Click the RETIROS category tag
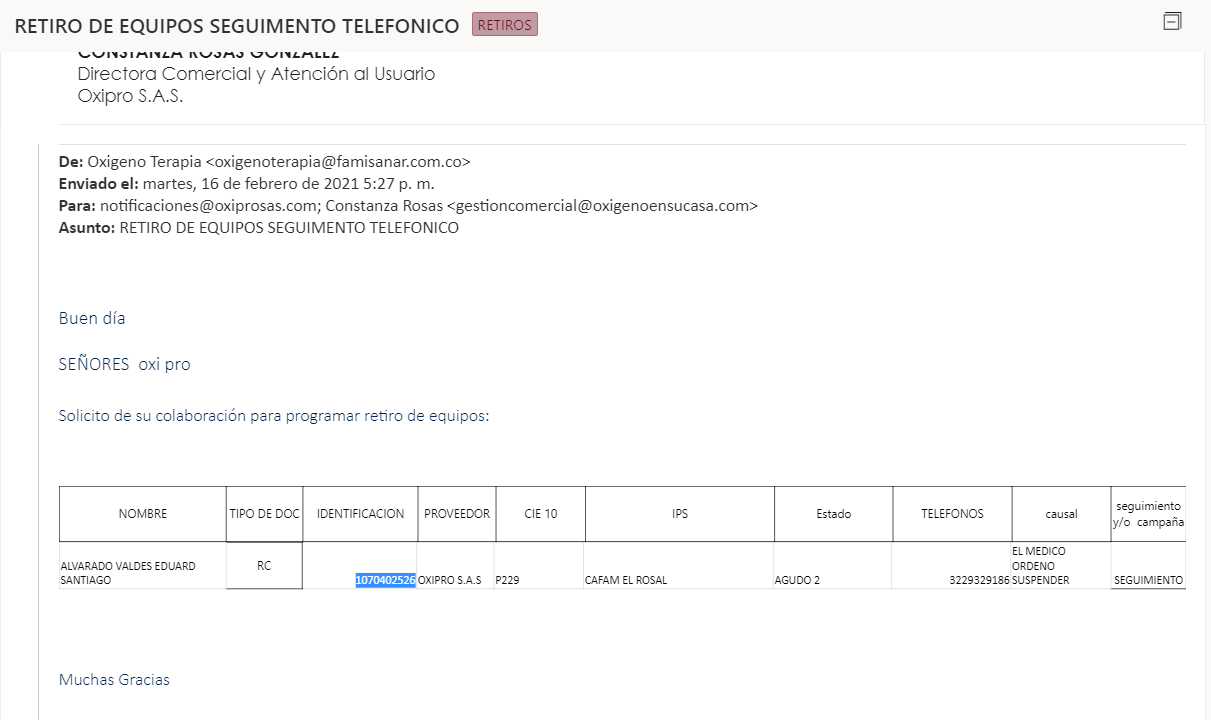 [505, 25]
